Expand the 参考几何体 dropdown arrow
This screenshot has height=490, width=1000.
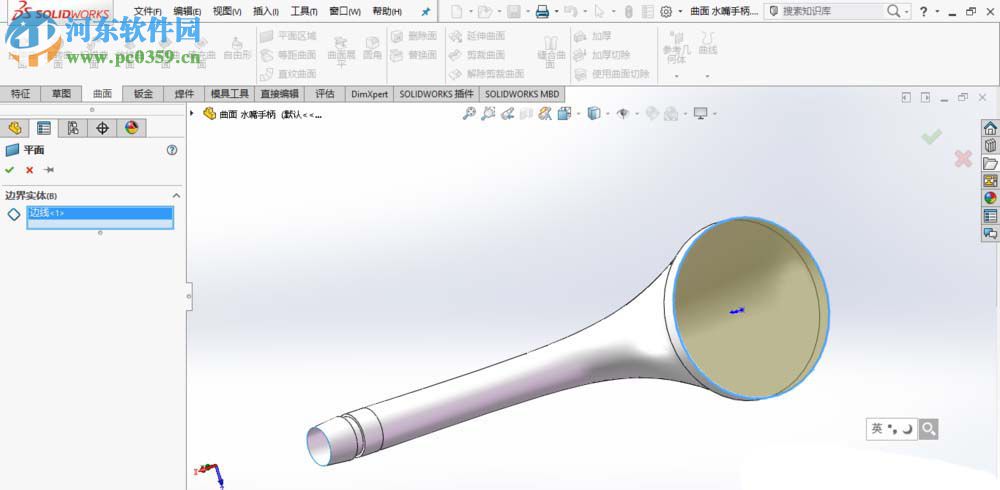click(x=677, y=76)
